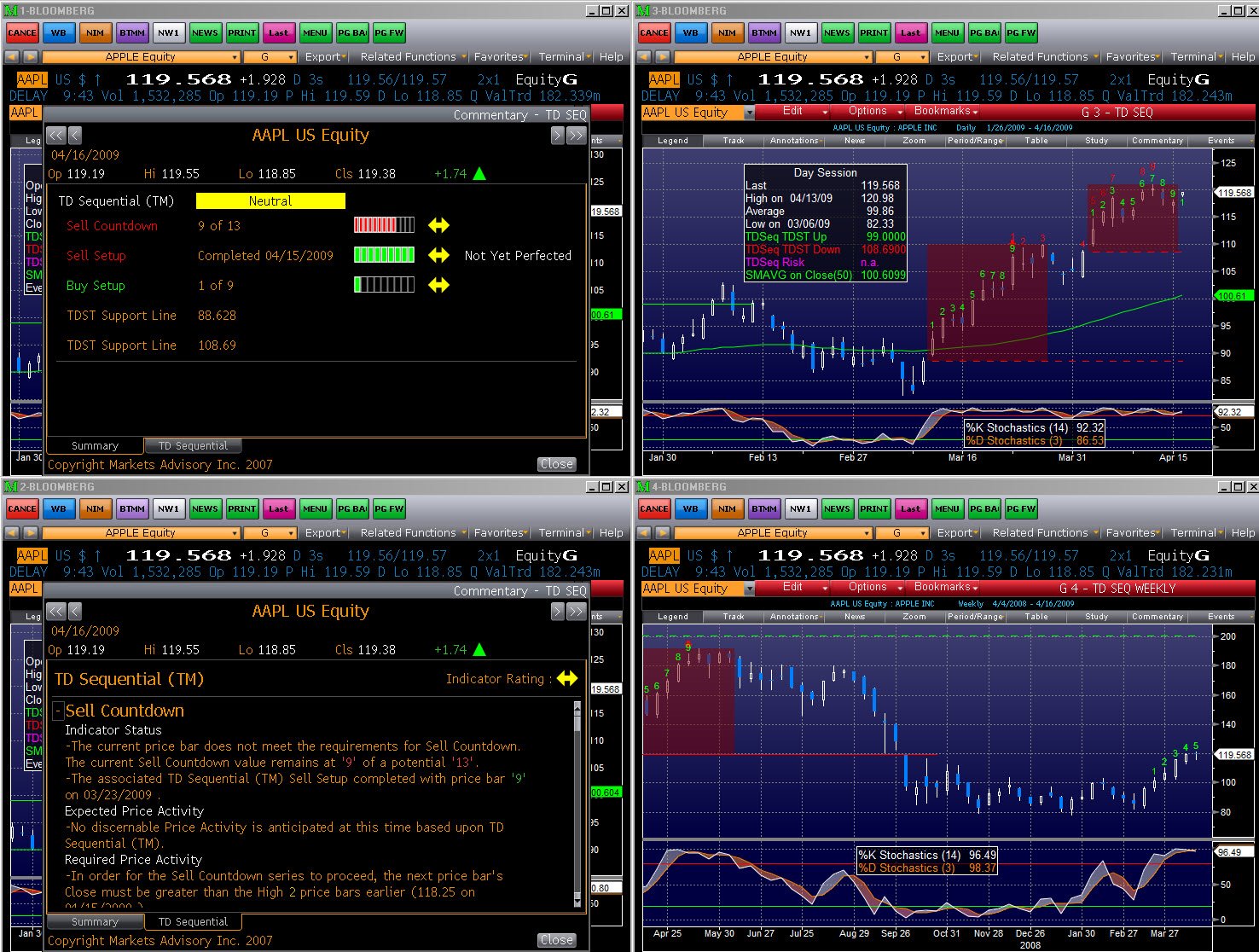Open Terminal dropdown in 4-BLOOMBERG window
1259x952 pixels.
1197,532
